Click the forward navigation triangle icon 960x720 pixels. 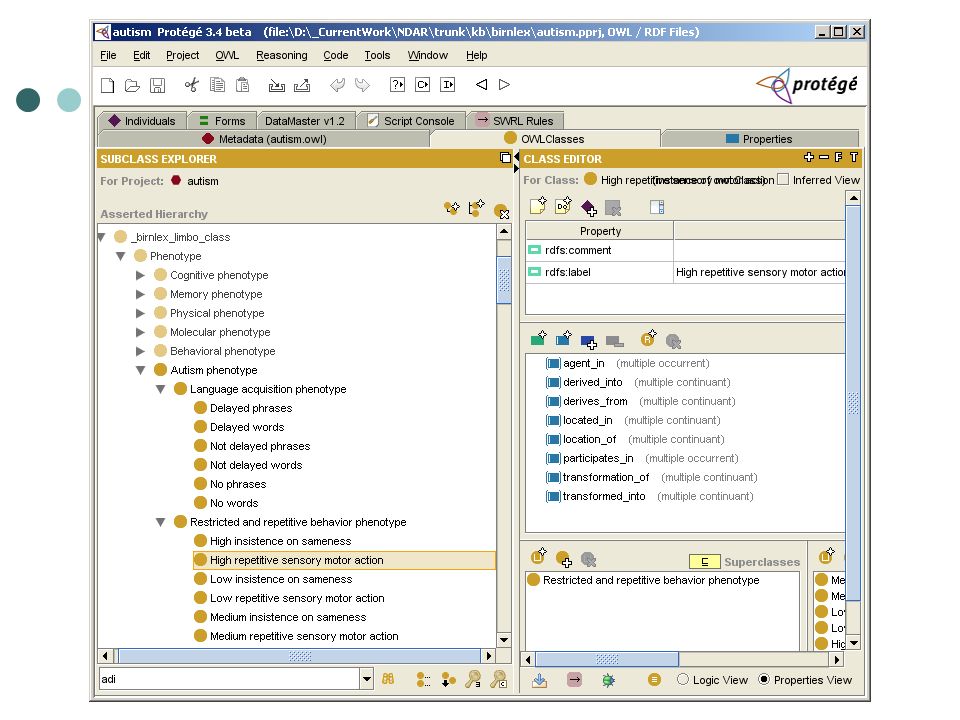pos(504,84)
